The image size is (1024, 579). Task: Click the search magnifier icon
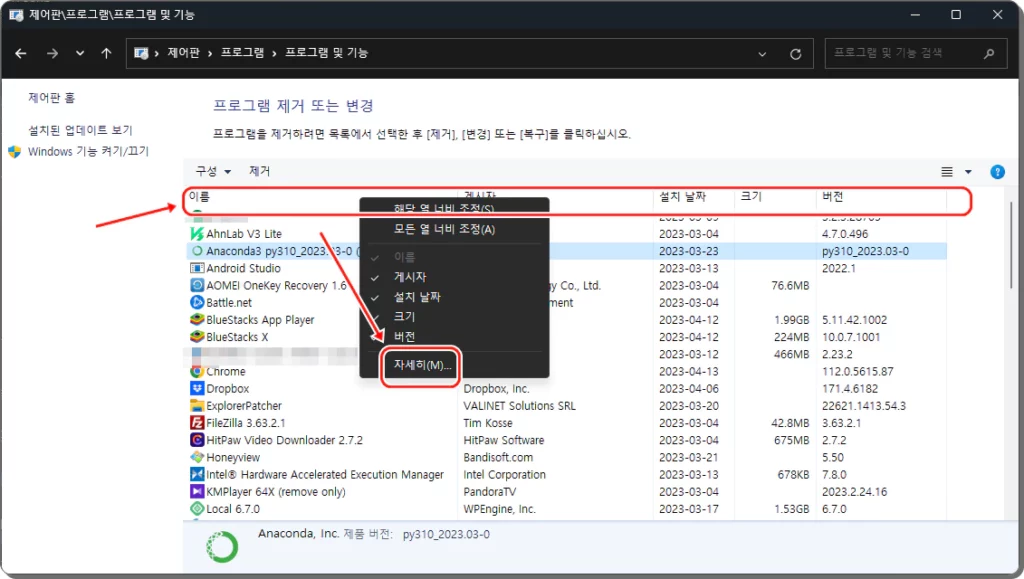989,54
